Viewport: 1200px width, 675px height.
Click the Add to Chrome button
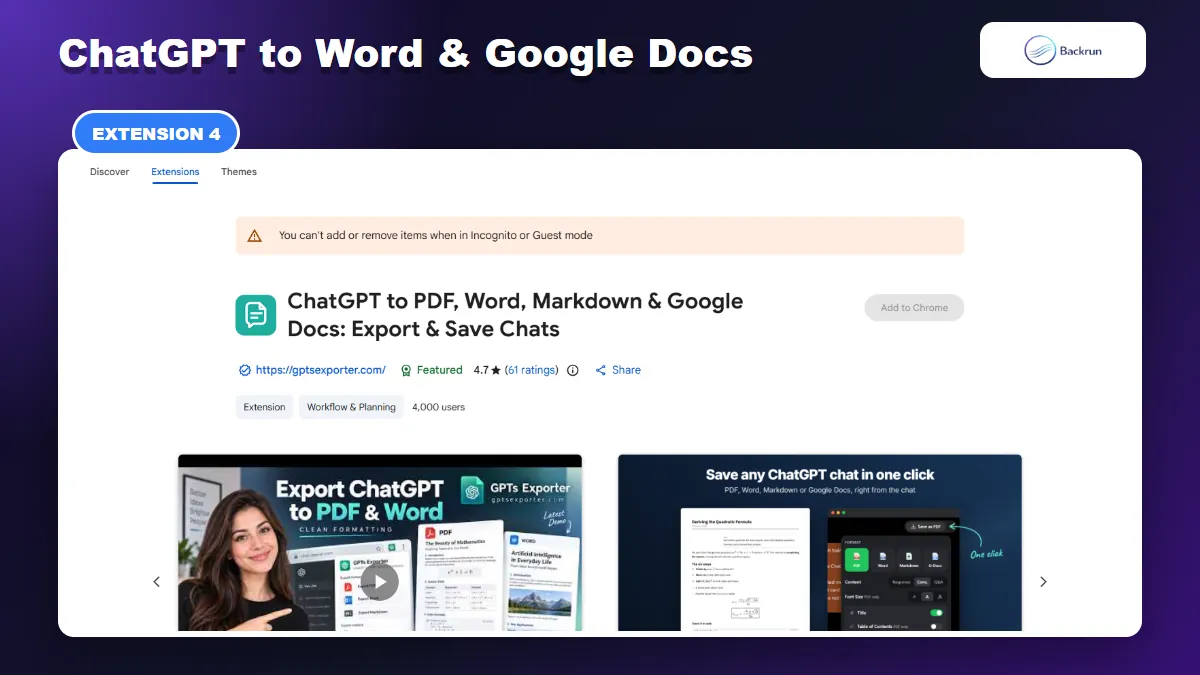[914, 308]
